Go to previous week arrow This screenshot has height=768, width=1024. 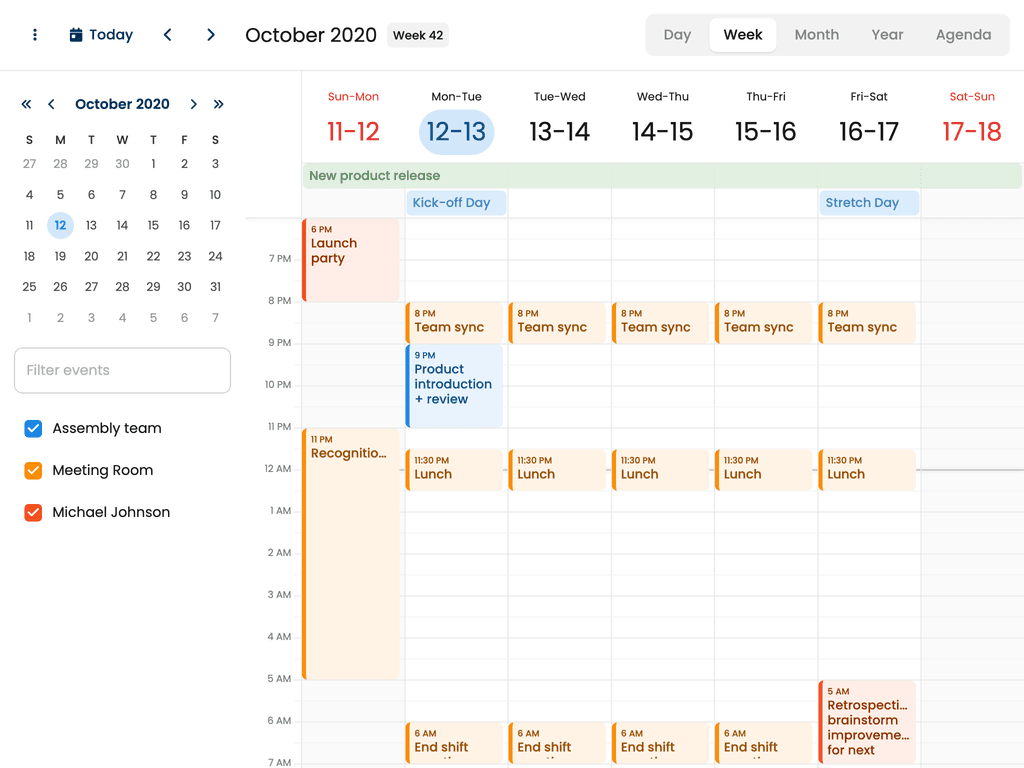point(168,35)
